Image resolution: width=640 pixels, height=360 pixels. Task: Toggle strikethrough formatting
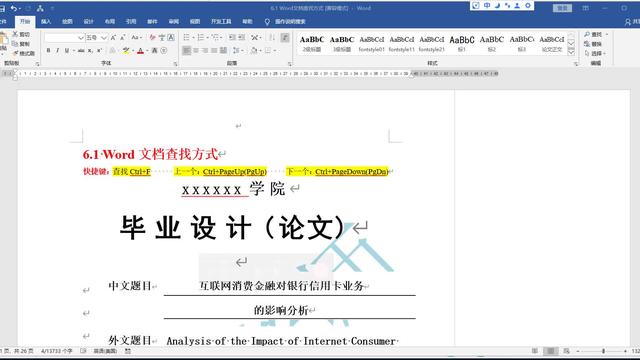pos(81,51)
